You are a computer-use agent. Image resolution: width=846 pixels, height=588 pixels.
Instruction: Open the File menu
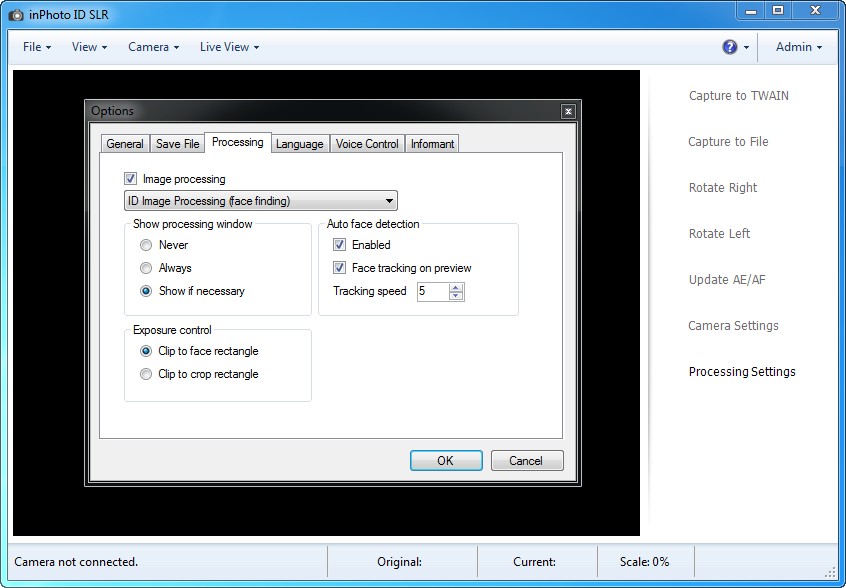(x=37, y=47)
